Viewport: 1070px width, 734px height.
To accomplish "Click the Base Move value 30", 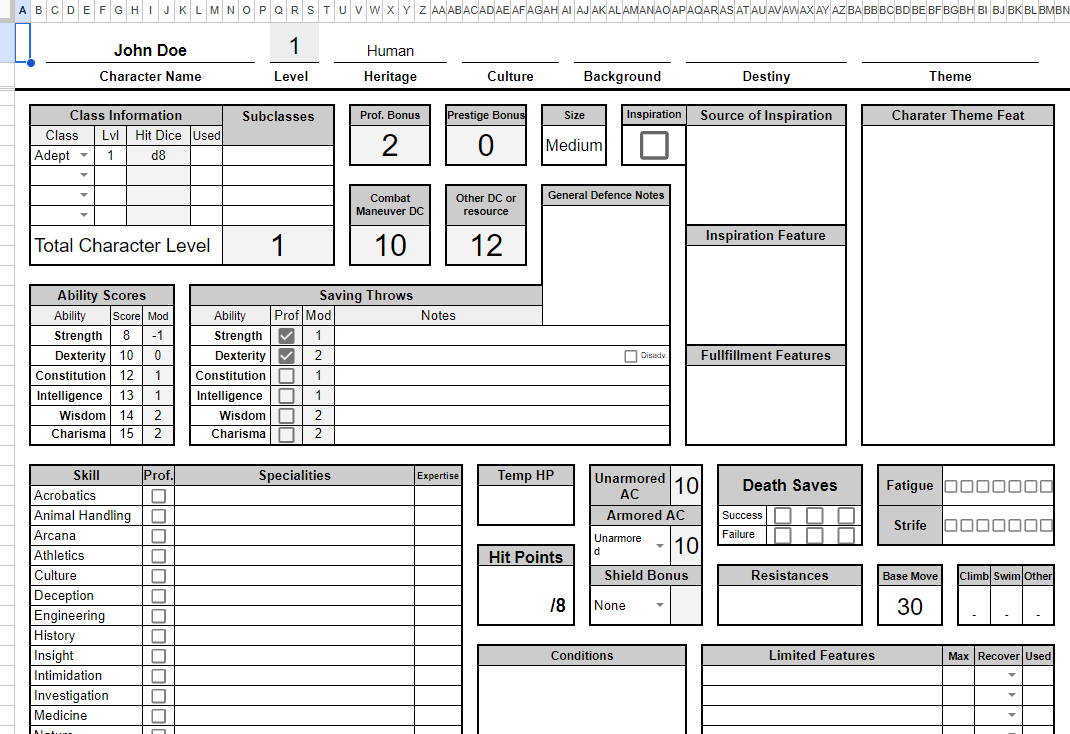I will (910, 606).
